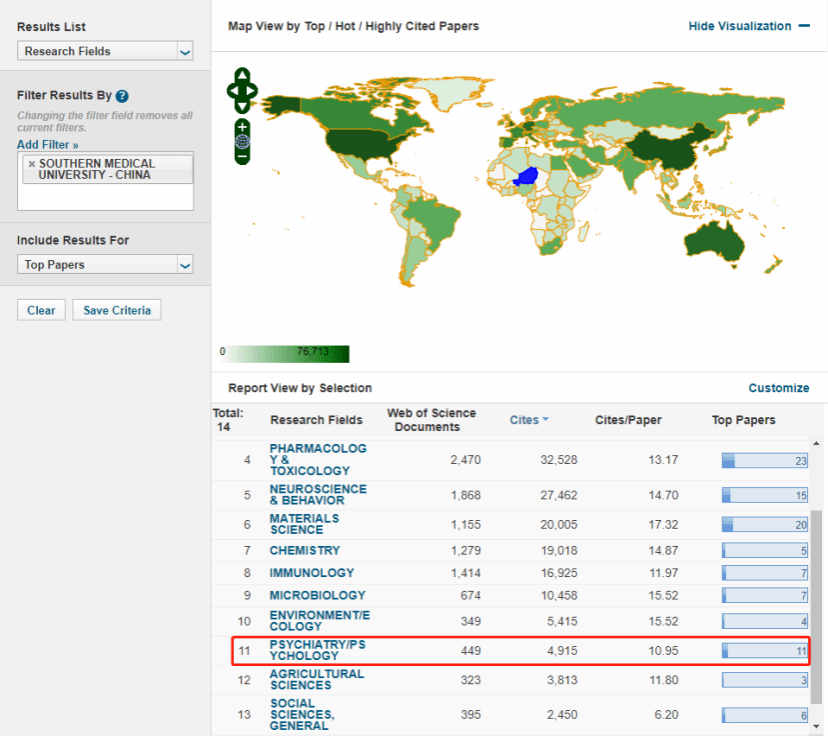Image resolution: width=828 pixels, height=736 pixels.
Task: Open the Customize report link
Action: pyautogui.click(x=778, y=388)
